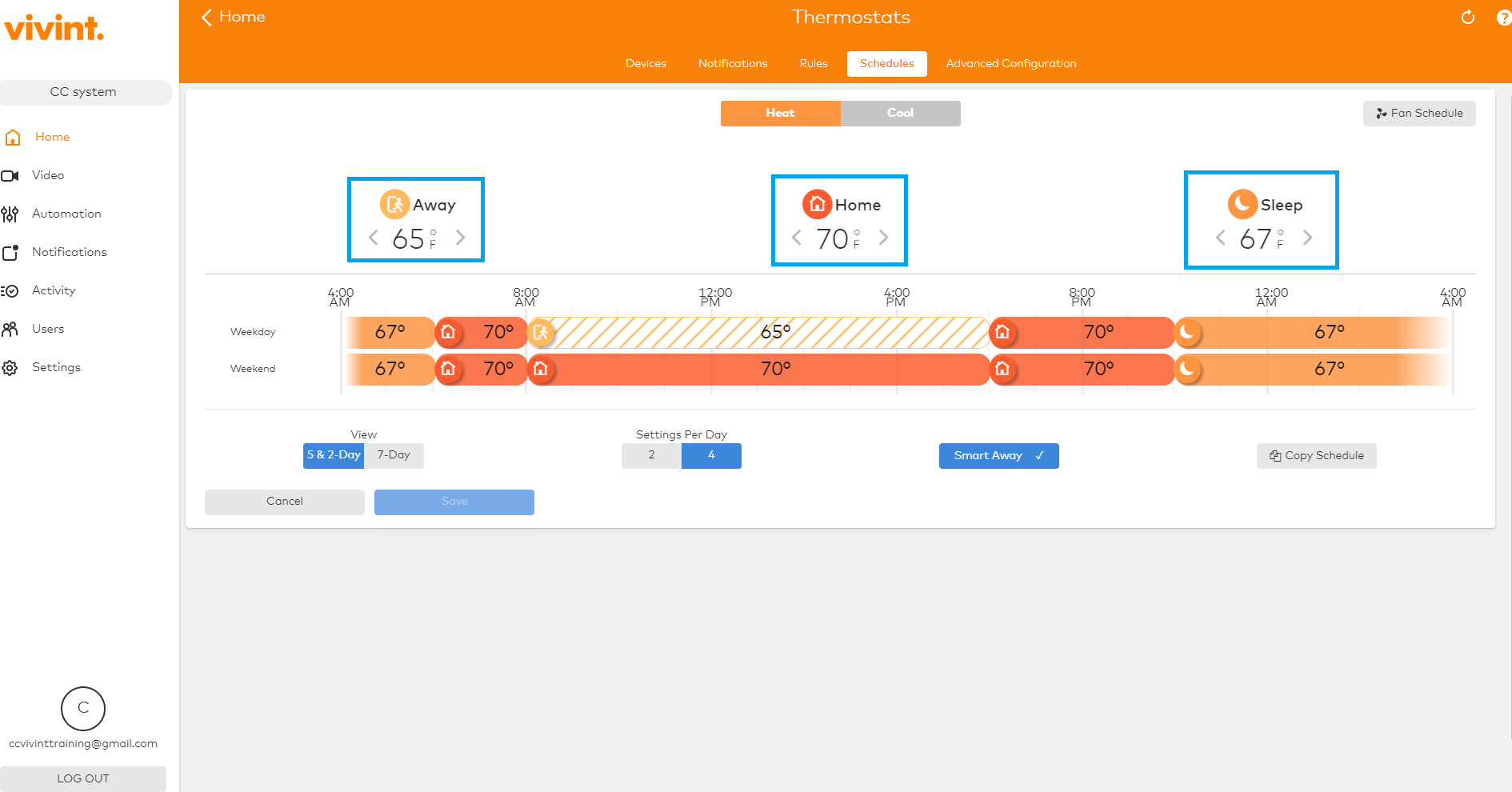Image resolution: width=1512 pixels, height=792 pixels.
Task: Open the Advanced Configuration tab
Action: click(1010, 63)
